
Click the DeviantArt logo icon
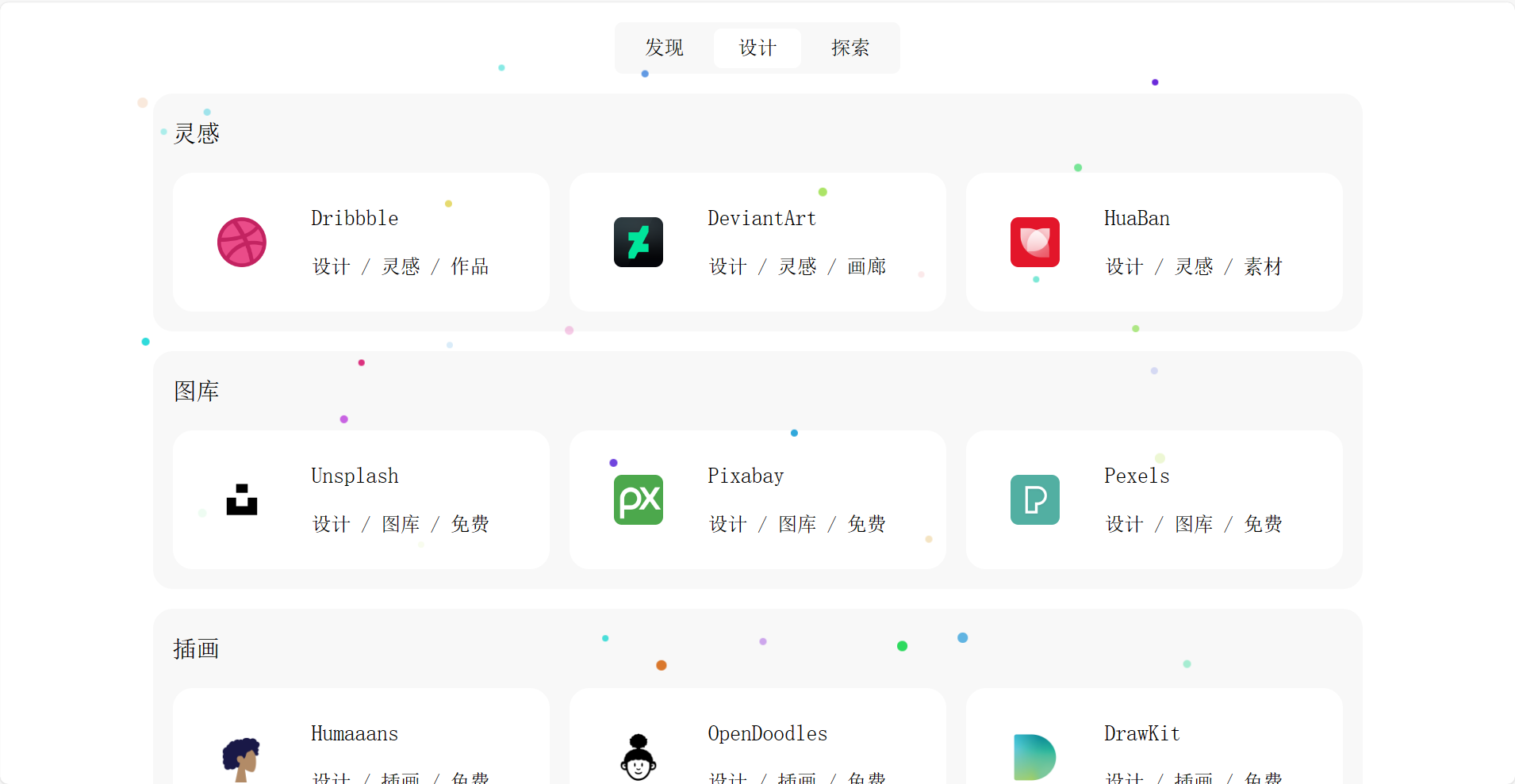coord(639,243)
